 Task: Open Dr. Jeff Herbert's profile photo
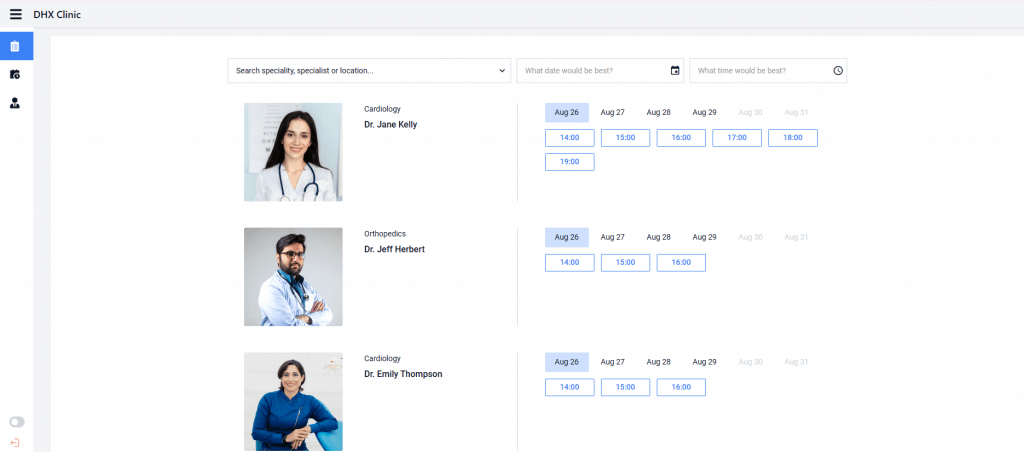(x=293, y=277)
